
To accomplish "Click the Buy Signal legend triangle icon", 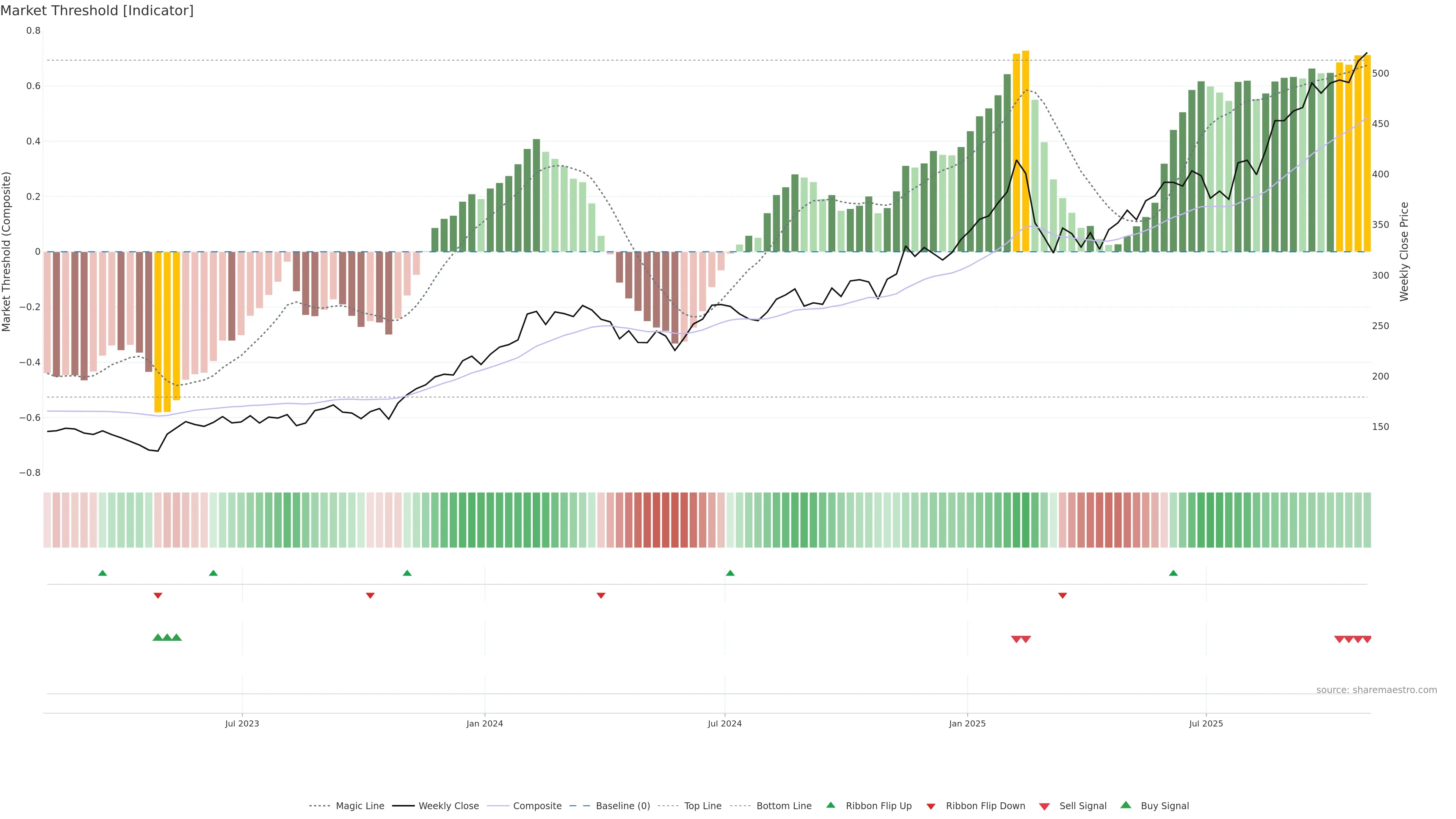I will (1126, 805).
